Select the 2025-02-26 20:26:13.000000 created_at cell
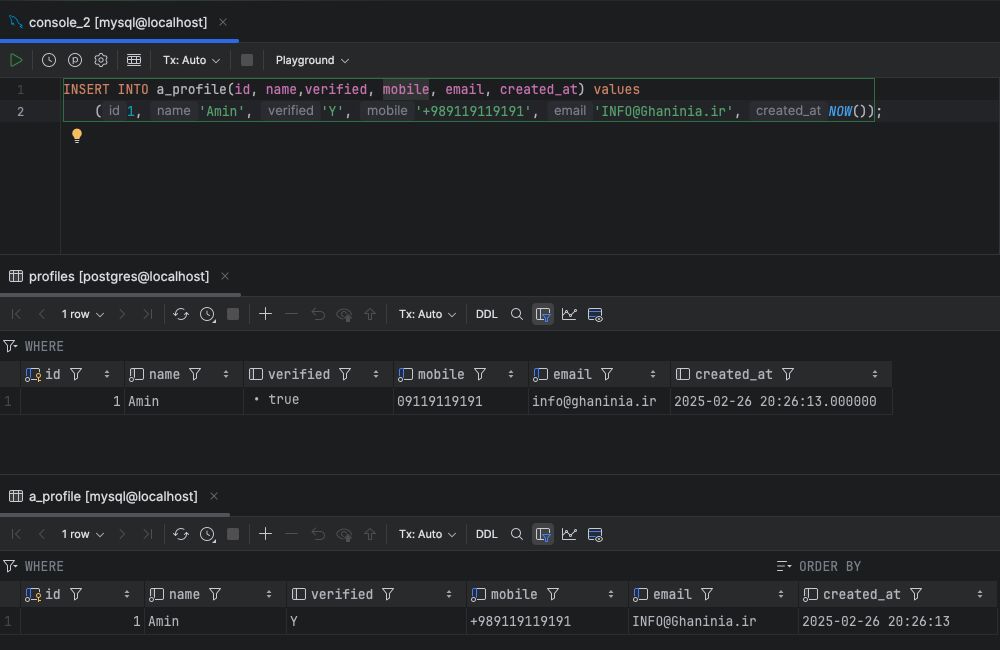This screenshot has height=650, width=1000. 781,401
